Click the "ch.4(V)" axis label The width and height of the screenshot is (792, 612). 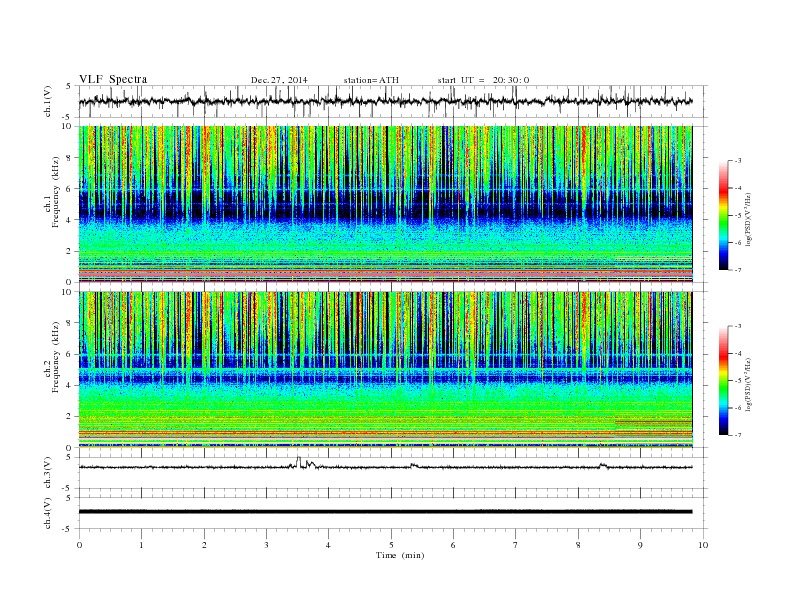tap(48, 513)
